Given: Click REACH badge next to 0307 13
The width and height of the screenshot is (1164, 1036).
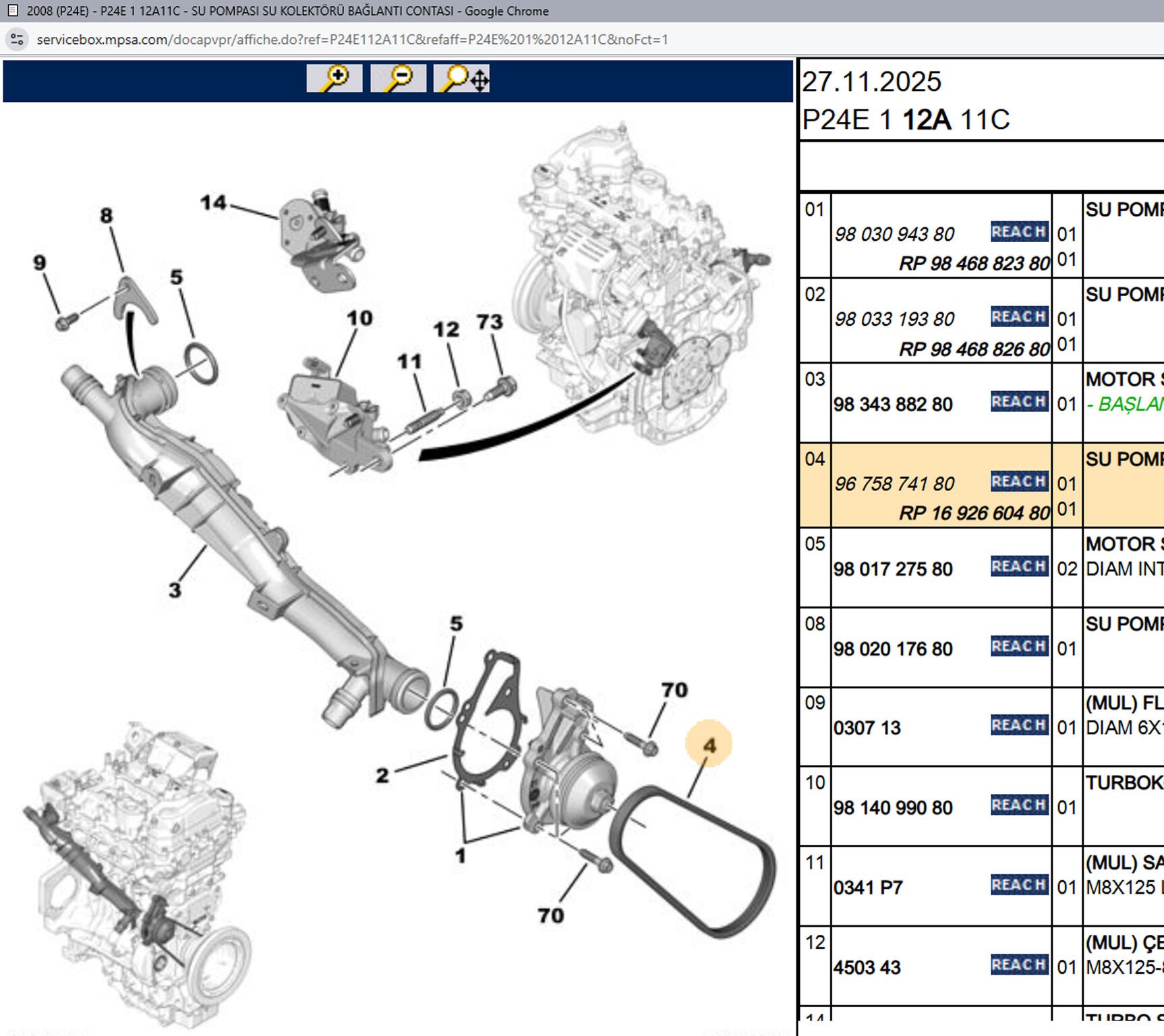Looking at the screenshot, I should [x=1018, y=726].
